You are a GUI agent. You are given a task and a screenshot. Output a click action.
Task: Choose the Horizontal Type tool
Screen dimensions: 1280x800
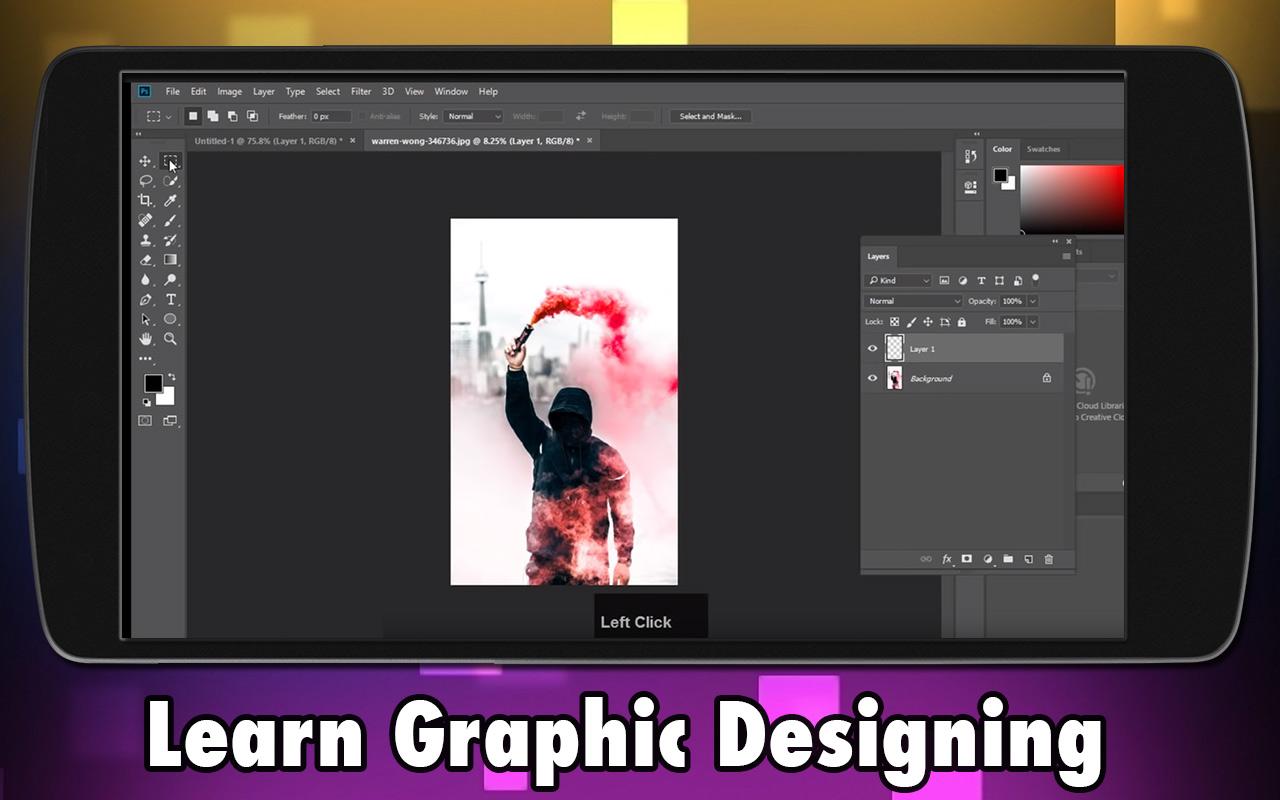[171, 299]
